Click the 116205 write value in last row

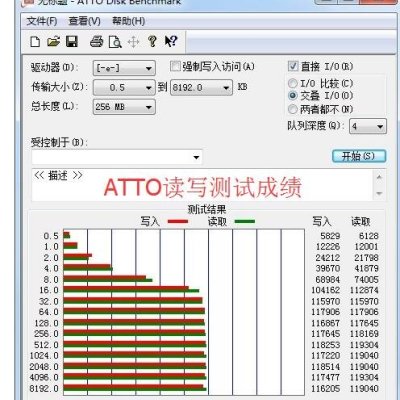pos(326,389)
